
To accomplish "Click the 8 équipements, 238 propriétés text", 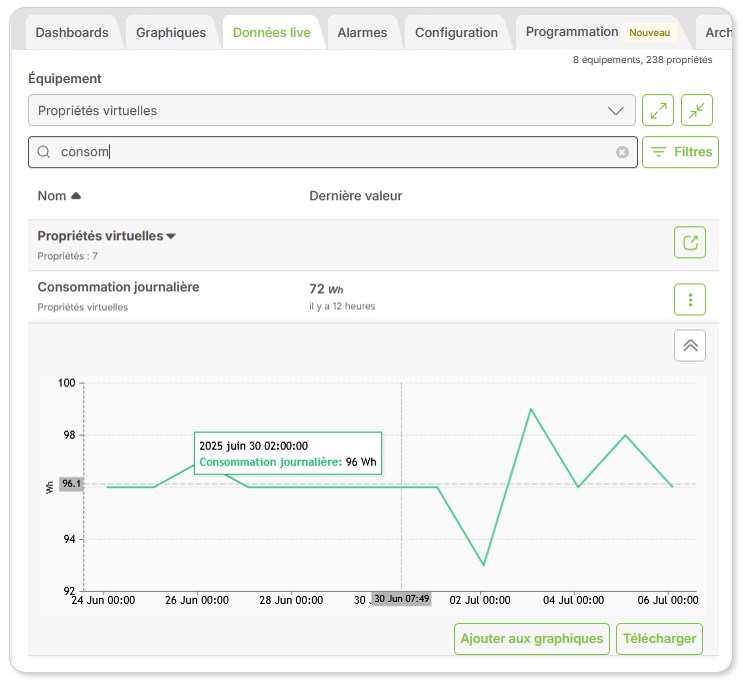I will [643, 60].
